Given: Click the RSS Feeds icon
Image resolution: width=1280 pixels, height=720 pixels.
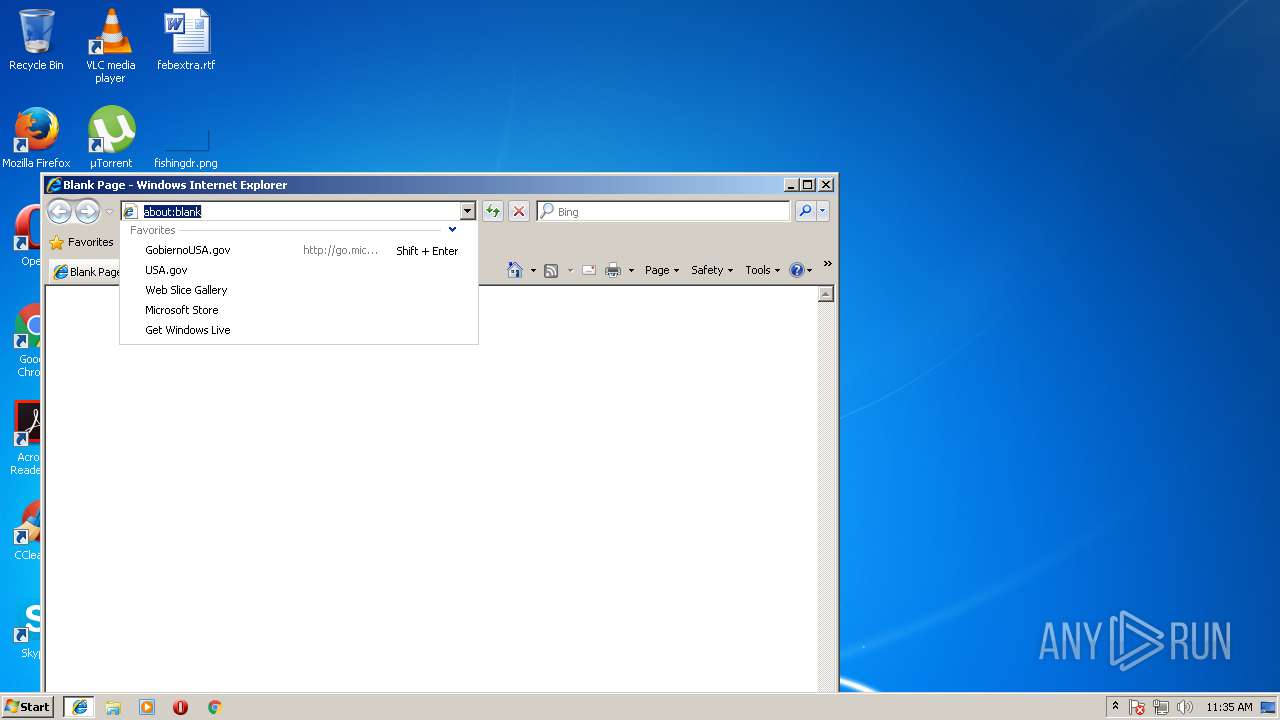Looking at the screenshot, I should 551,270.
